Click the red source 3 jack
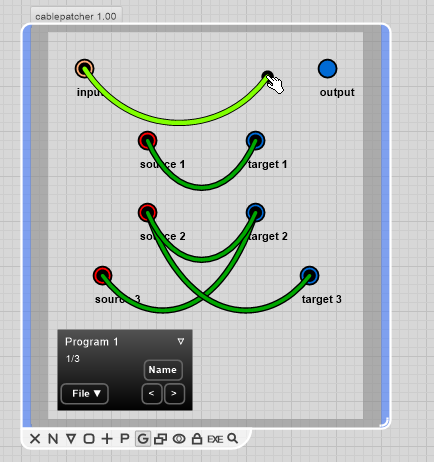 (102, 275)
